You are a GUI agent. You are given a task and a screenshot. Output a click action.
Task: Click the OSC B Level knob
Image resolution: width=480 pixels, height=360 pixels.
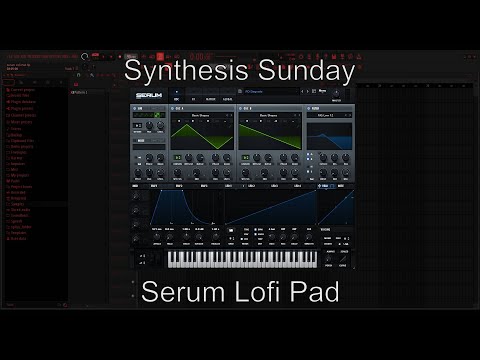[295, 173]
